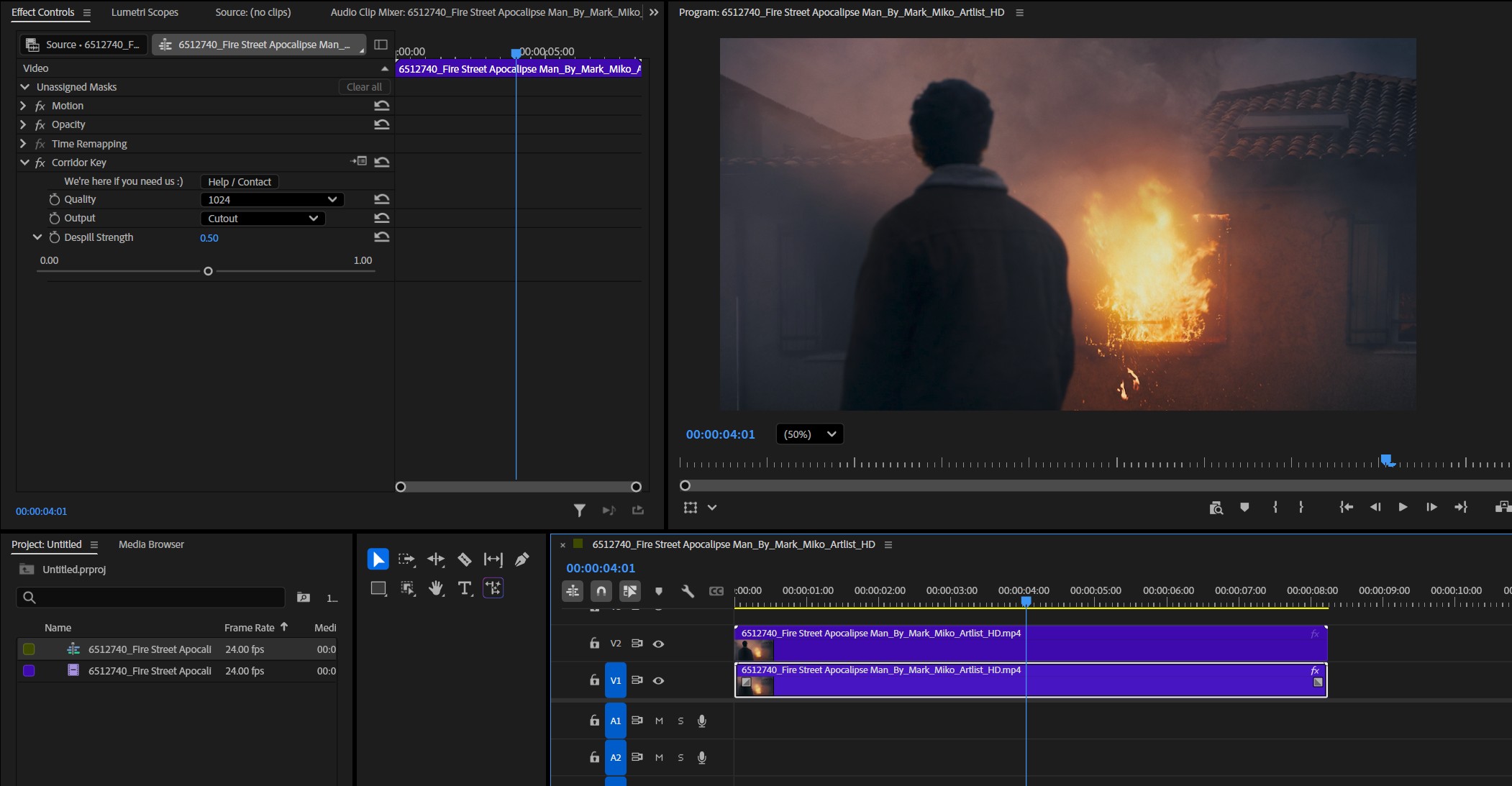The image size is (1512, 786).
Task: Open the Quality 1024 dropdown
Action: (271, 200)
